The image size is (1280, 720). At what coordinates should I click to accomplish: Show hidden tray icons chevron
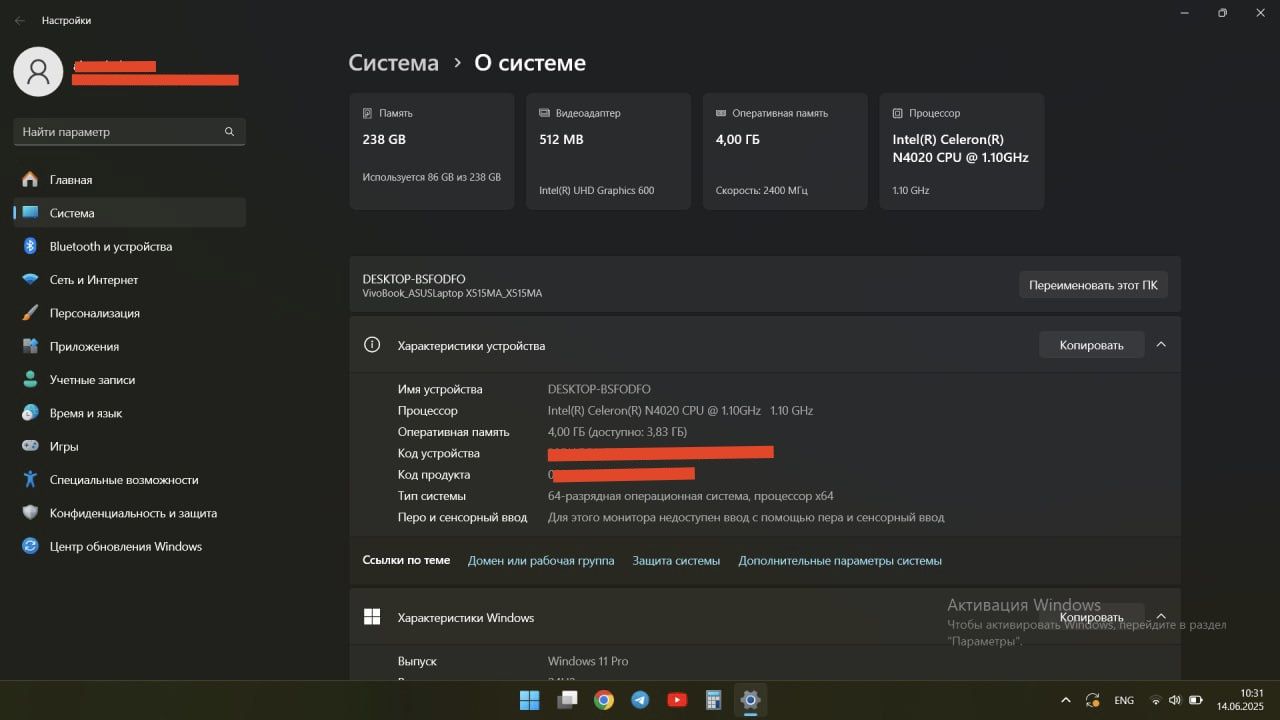click(x=1066, y=700)
